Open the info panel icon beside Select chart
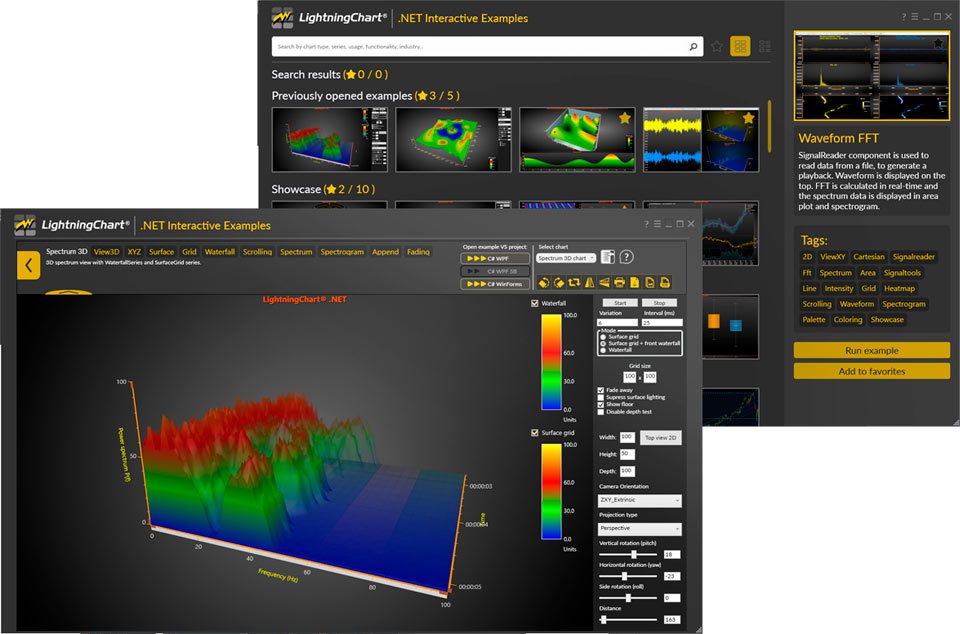 [607, 257]
